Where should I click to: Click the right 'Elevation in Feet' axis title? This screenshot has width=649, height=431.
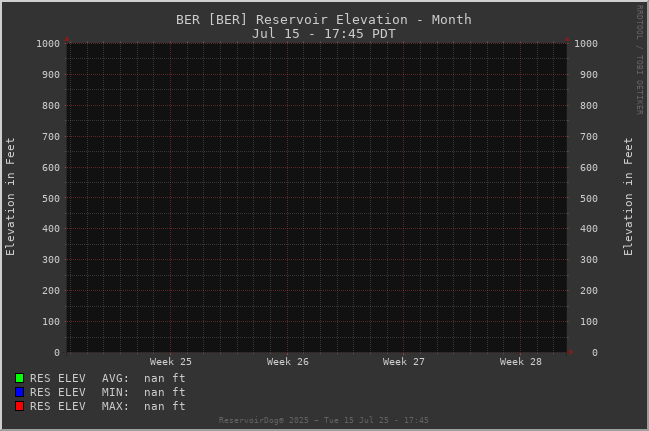[628, 197]
